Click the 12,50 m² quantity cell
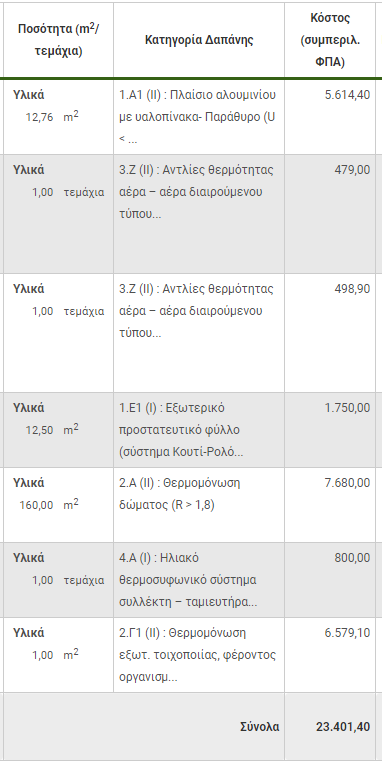This screenshot has width=382, height=765. [x=52, y=430]
